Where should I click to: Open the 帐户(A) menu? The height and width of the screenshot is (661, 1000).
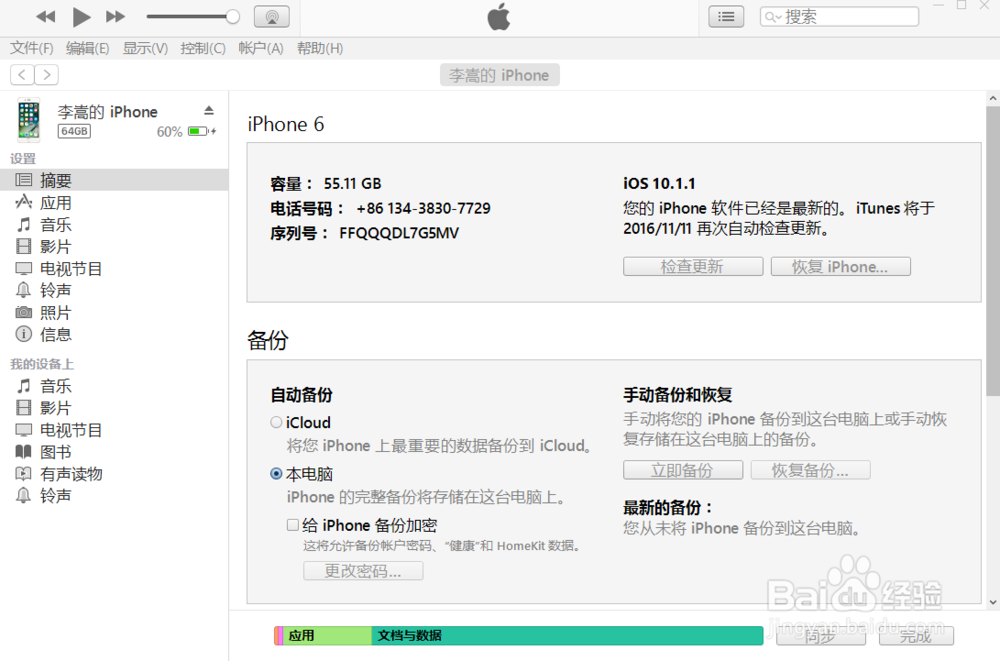[261, 48]
